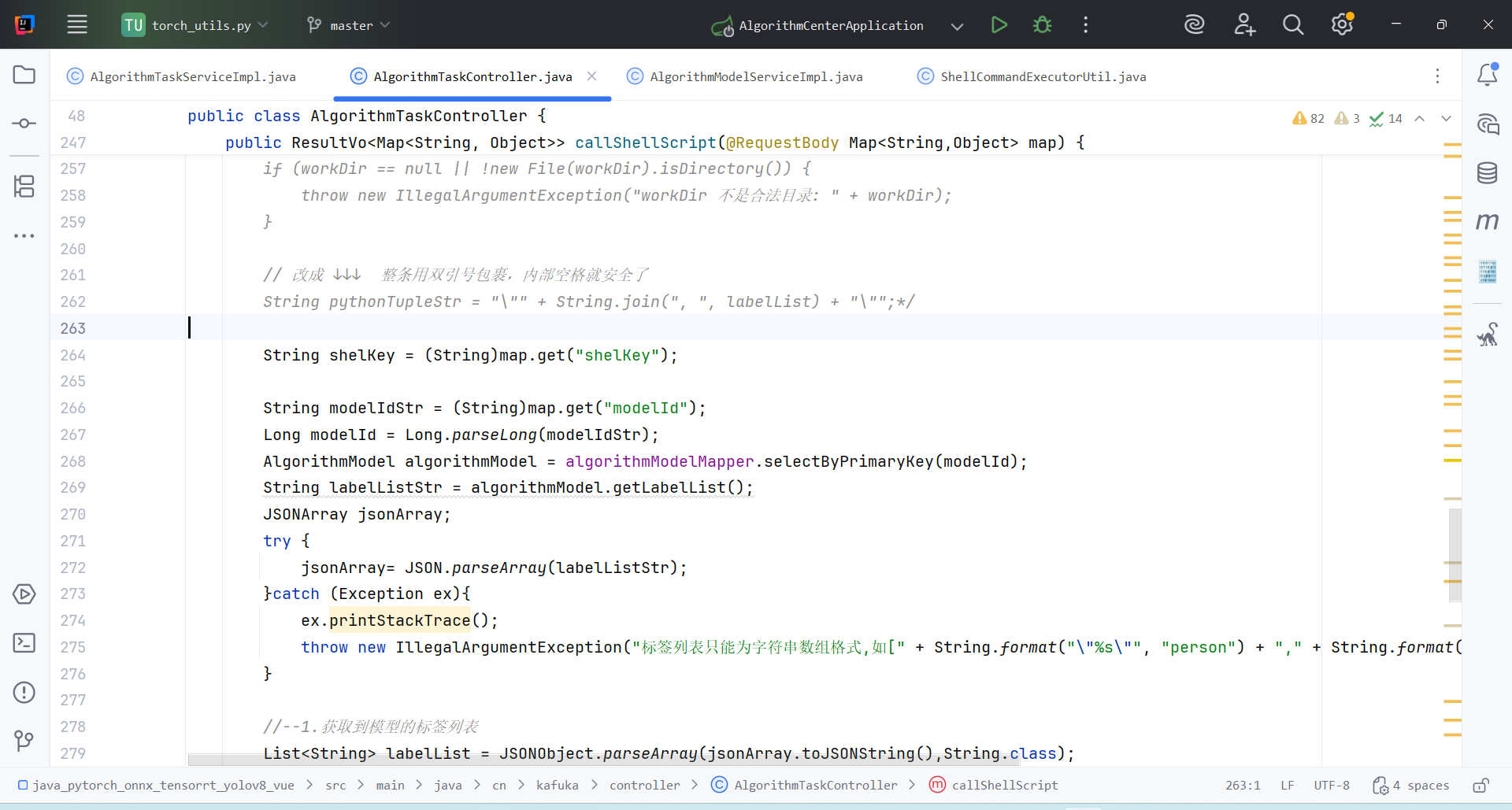Open the Project tool window folder icon
Image resolution: width=1512 pixels, height=810 pixels.
click(x=24, y=75)
